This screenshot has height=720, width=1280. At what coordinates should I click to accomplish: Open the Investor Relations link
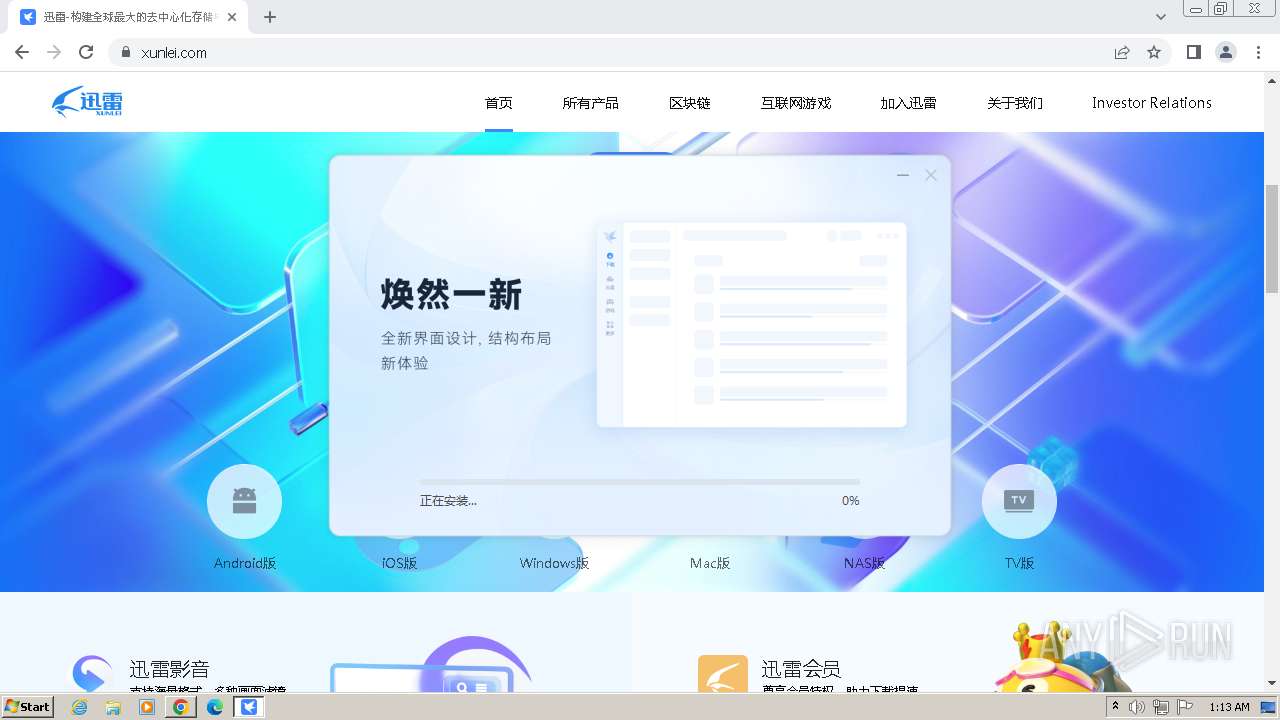click(x=1152, y=103)
